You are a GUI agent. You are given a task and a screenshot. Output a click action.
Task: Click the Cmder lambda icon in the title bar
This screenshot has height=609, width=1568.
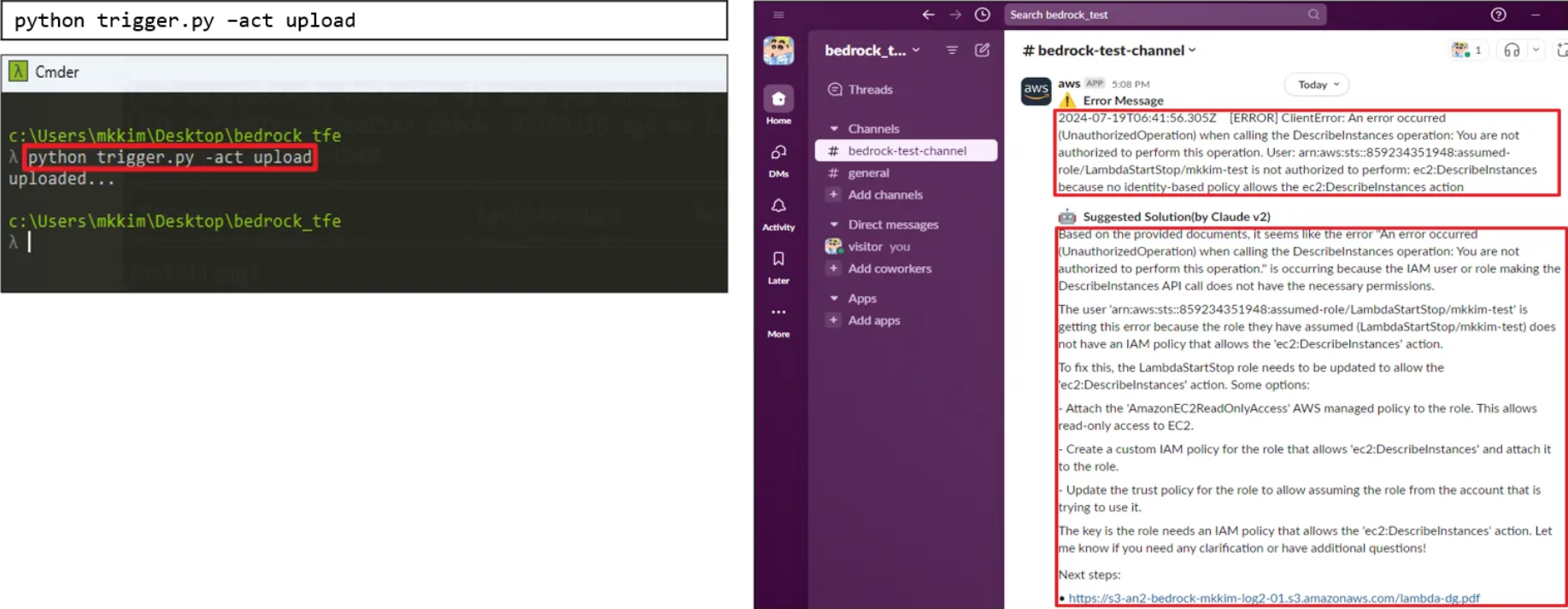(x=18, y=72)
